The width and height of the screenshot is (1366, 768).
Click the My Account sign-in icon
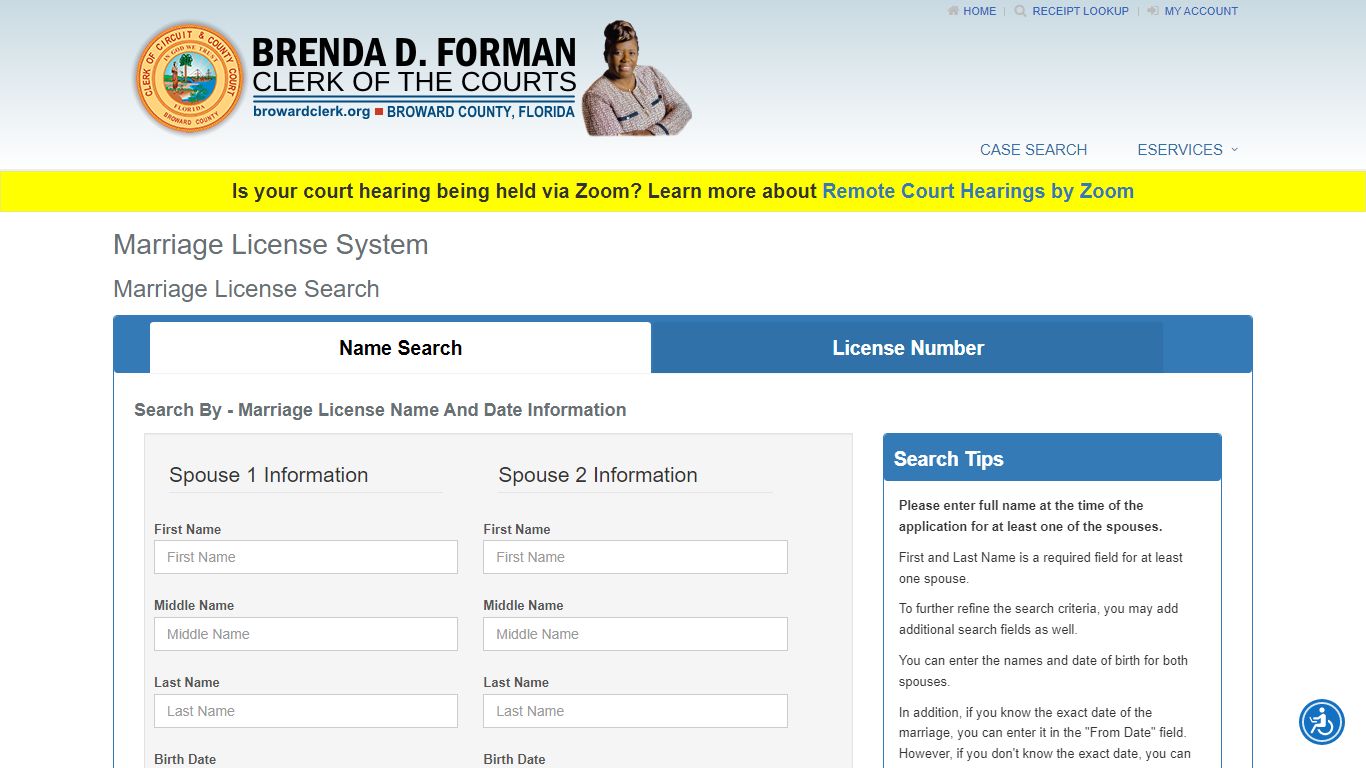click(1153, 11)
